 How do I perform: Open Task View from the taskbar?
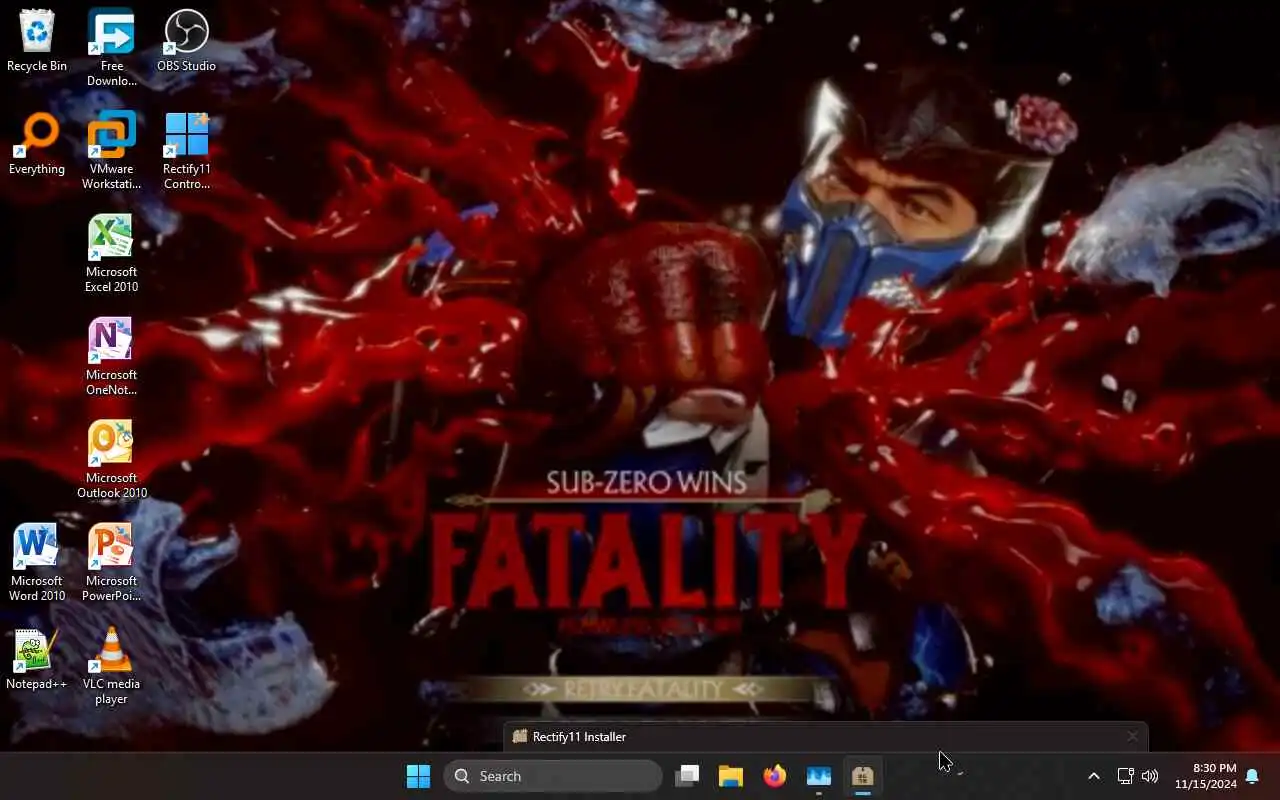687,776
